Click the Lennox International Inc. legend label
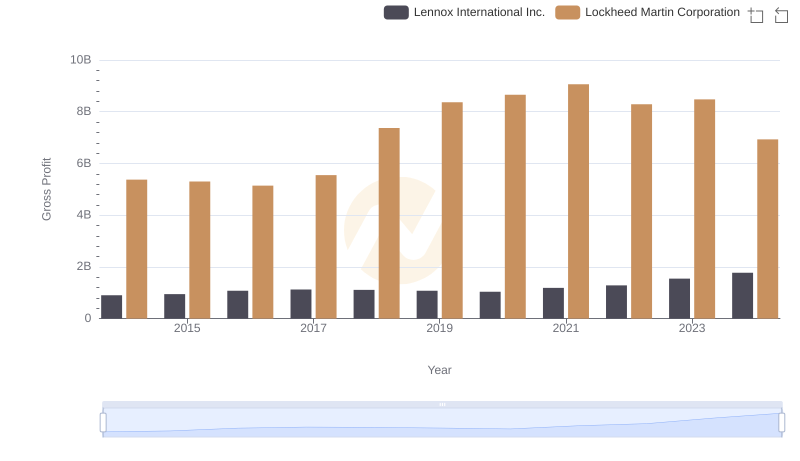 tap(479, 12)
